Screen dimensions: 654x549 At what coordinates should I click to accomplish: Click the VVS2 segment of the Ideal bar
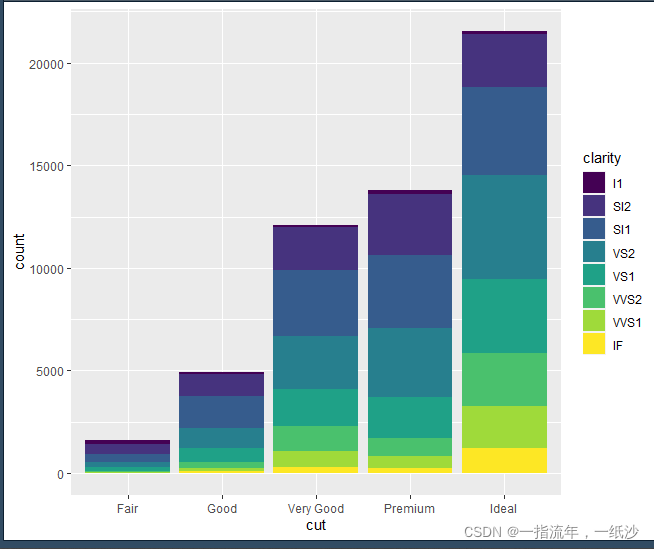pos(504,379)
